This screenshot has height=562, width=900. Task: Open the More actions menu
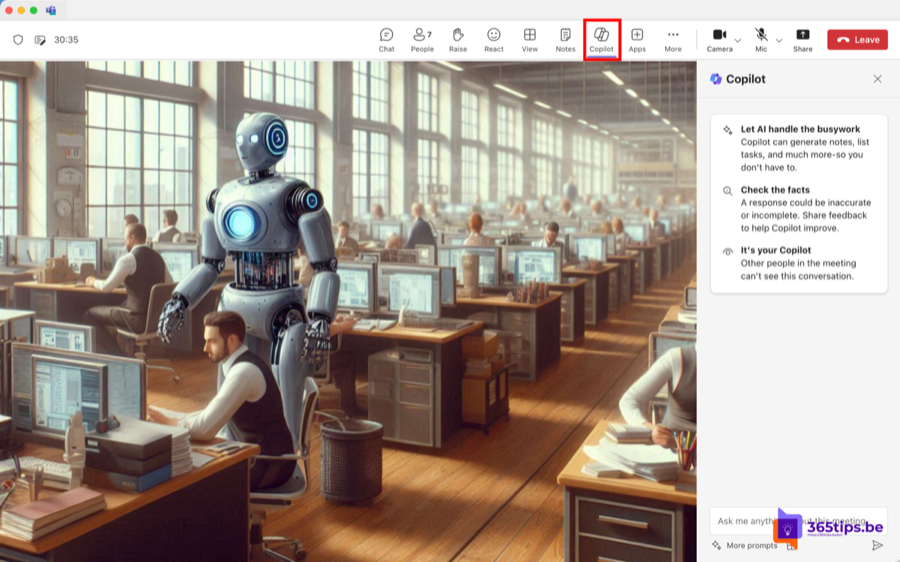click(x=673, y=40)
